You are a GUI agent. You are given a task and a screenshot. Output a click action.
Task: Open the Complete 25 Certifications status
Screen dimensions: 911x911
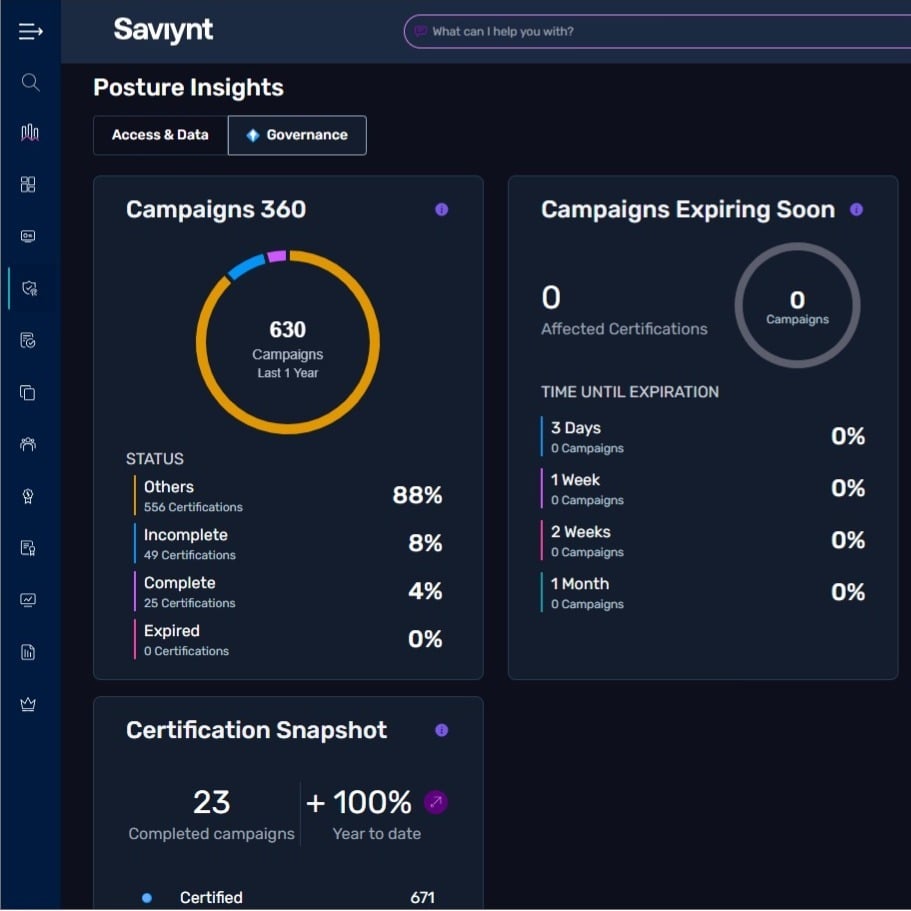pyautogui.click(x=288, y=591)
